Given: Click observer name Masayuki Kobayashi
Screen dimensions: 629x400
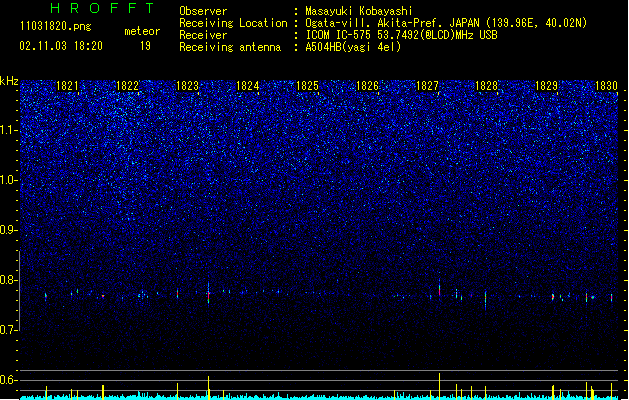Looking at the screenshot, I should pos(359,11).
